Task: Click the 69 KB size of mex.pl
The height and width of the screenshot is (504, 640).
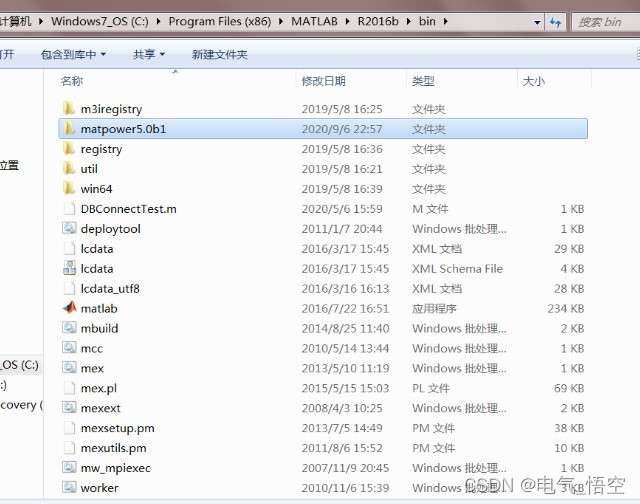Action: click(x=569, y=388)
